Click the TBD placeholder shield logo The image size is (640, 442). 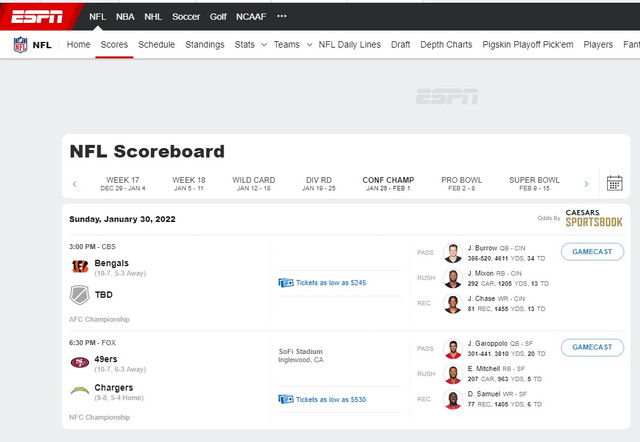click(80, 295)
